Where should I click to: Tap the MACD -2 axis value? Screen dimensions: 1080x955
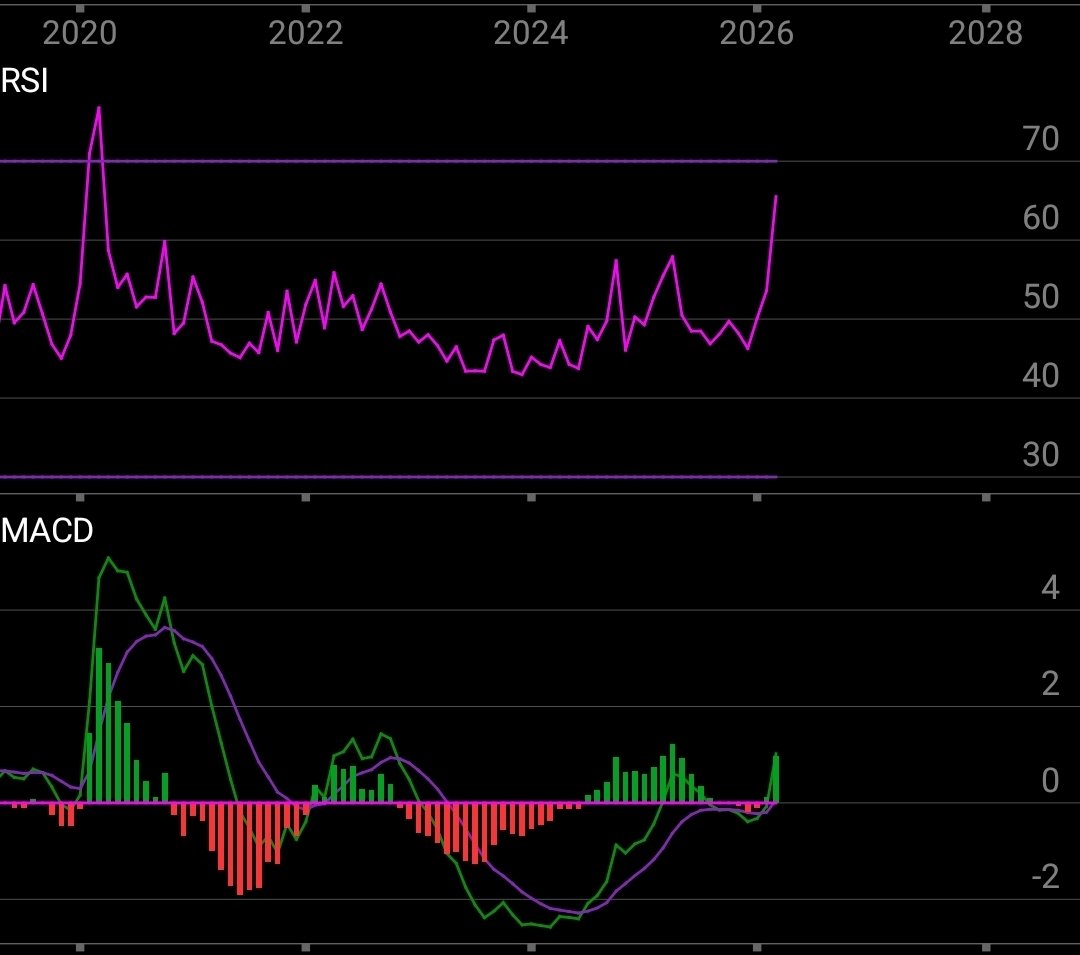1046,877
